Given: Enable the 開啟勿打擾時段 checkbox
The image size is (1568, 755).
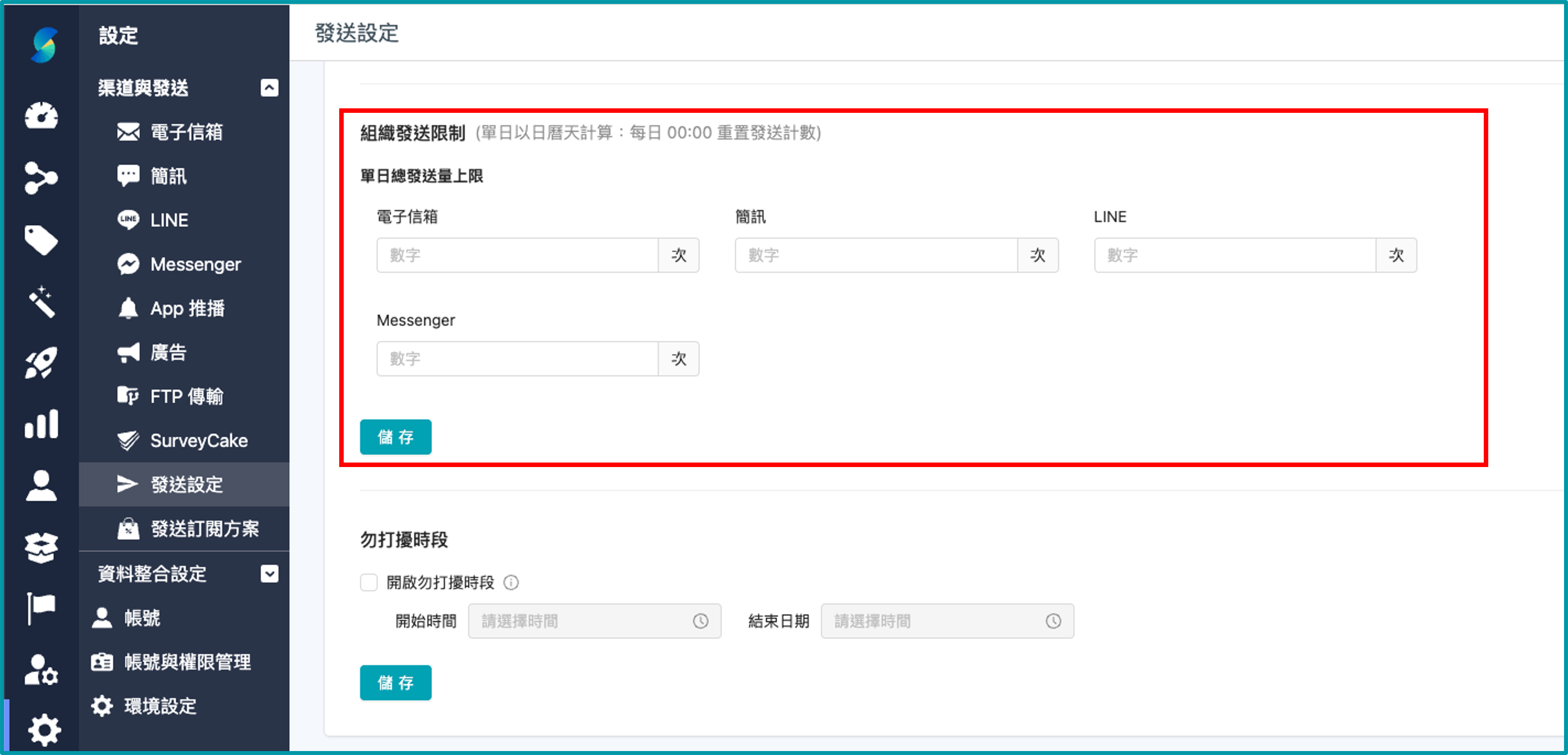Looking at the screenshot, I should (369, 582).
